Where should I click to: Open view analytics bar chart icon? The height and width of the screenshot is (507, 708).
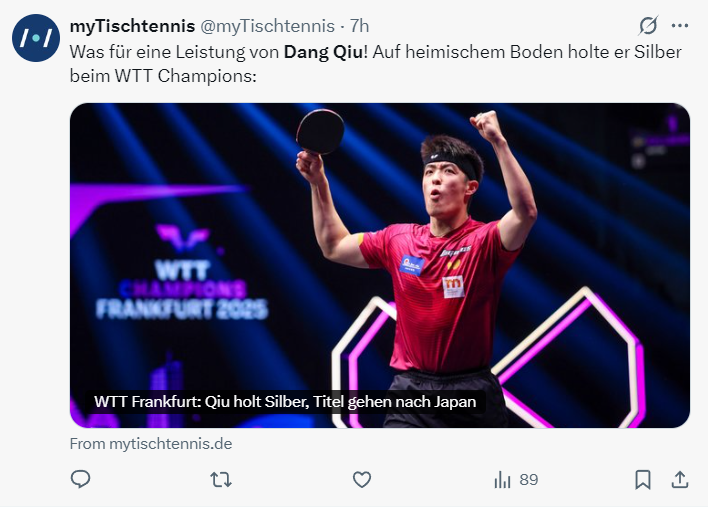[503, 480]
